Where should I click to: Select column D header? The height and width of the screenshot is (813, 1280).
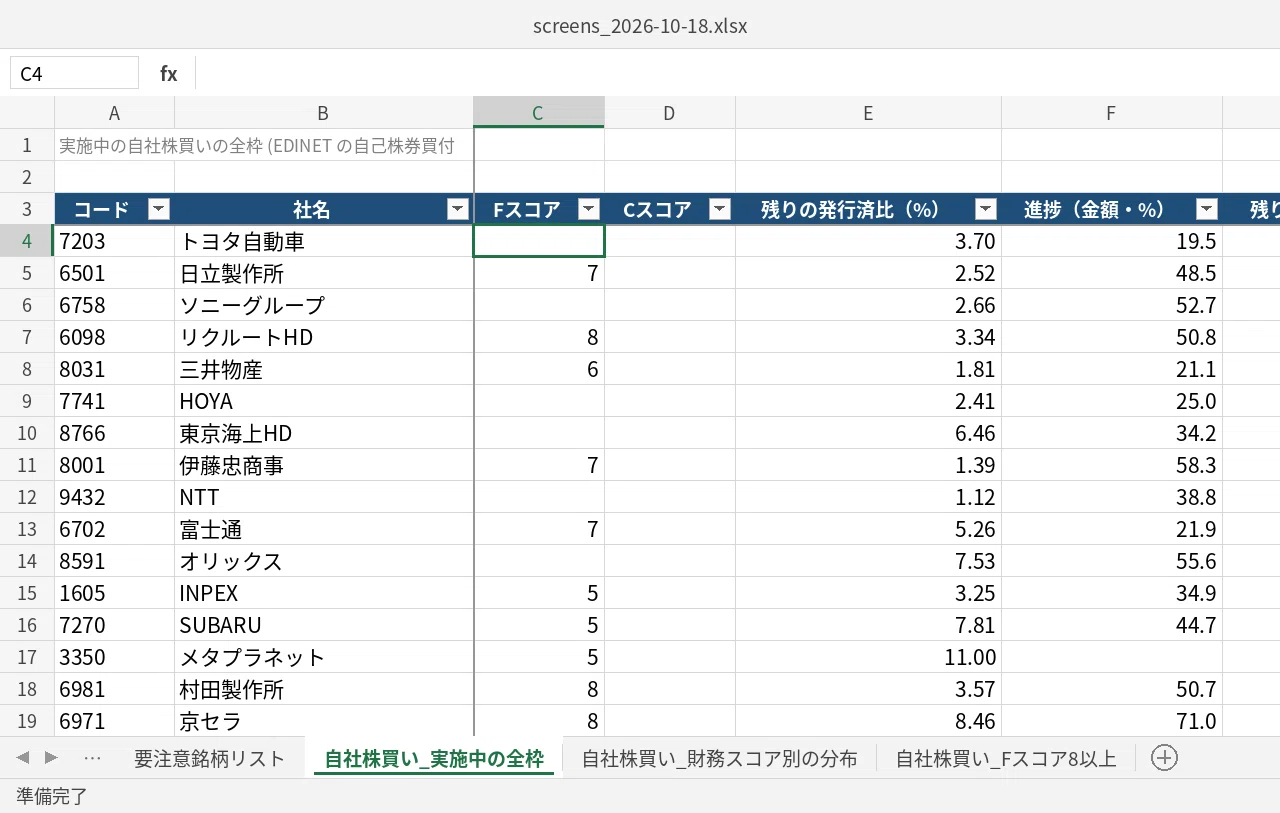coord(669,113)
